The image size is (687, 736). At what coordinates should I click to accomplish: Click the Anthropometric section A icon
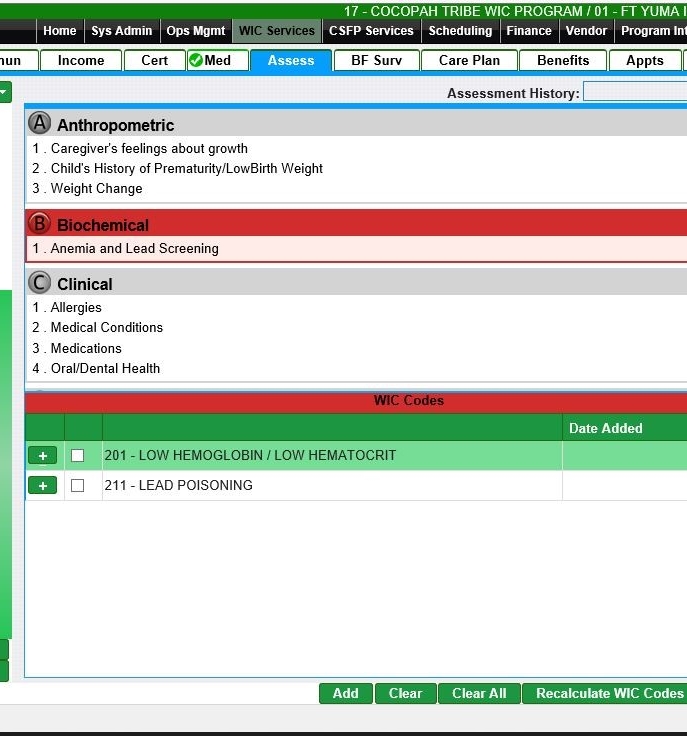click(40, 124)
